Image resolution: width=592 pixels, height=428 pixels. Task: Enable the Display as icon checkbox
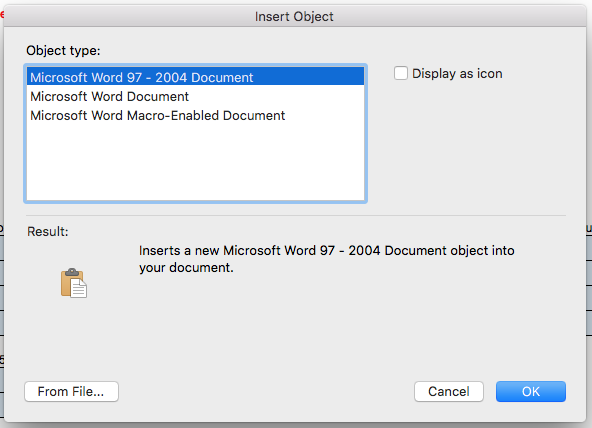[x=401, y=73]
